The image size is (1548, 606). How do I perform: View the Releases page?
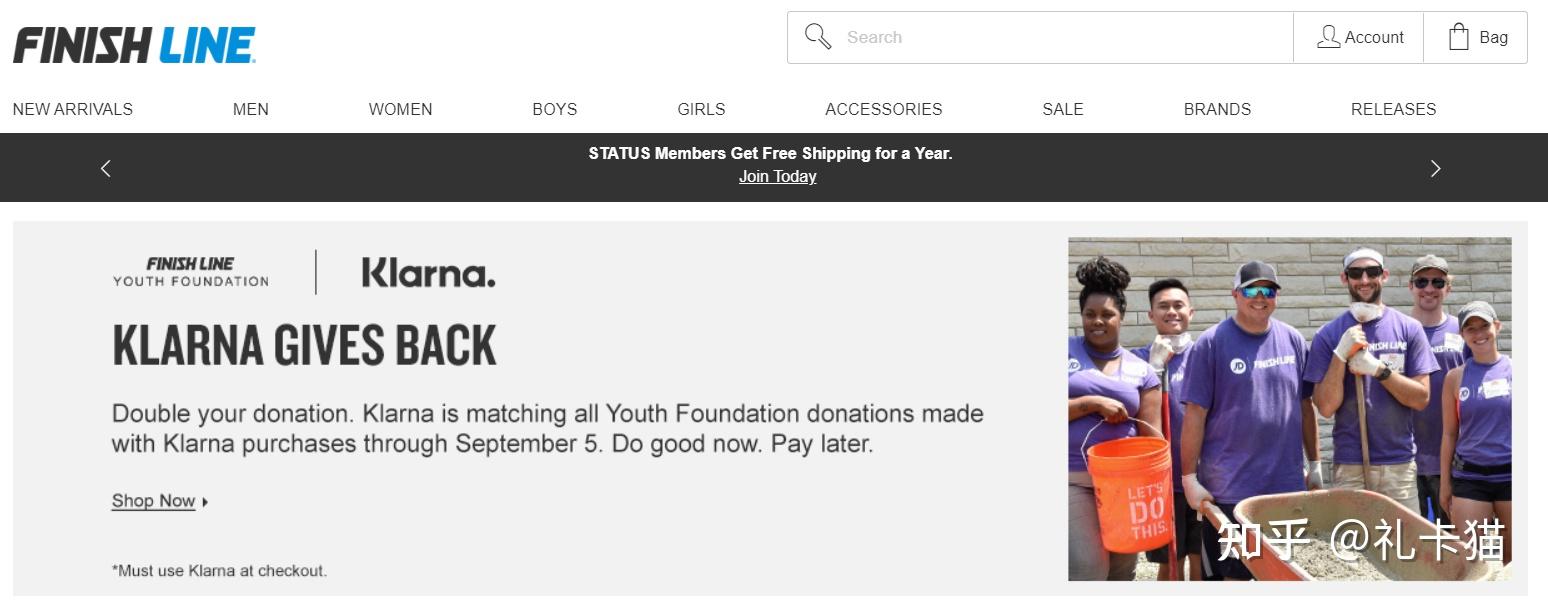tap(1393, 109)
